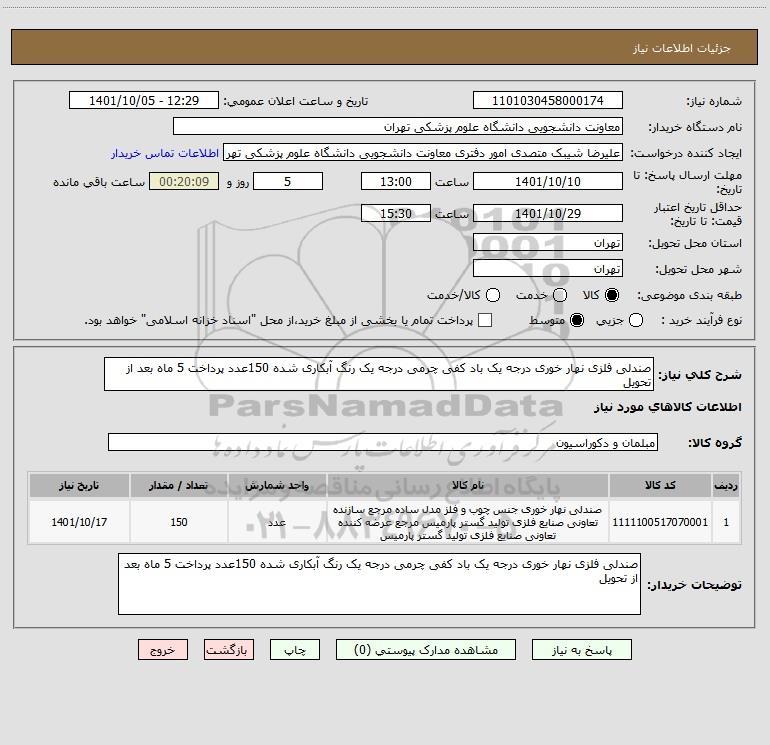
Task: Click the کد کالا column header
Action: 660,485
